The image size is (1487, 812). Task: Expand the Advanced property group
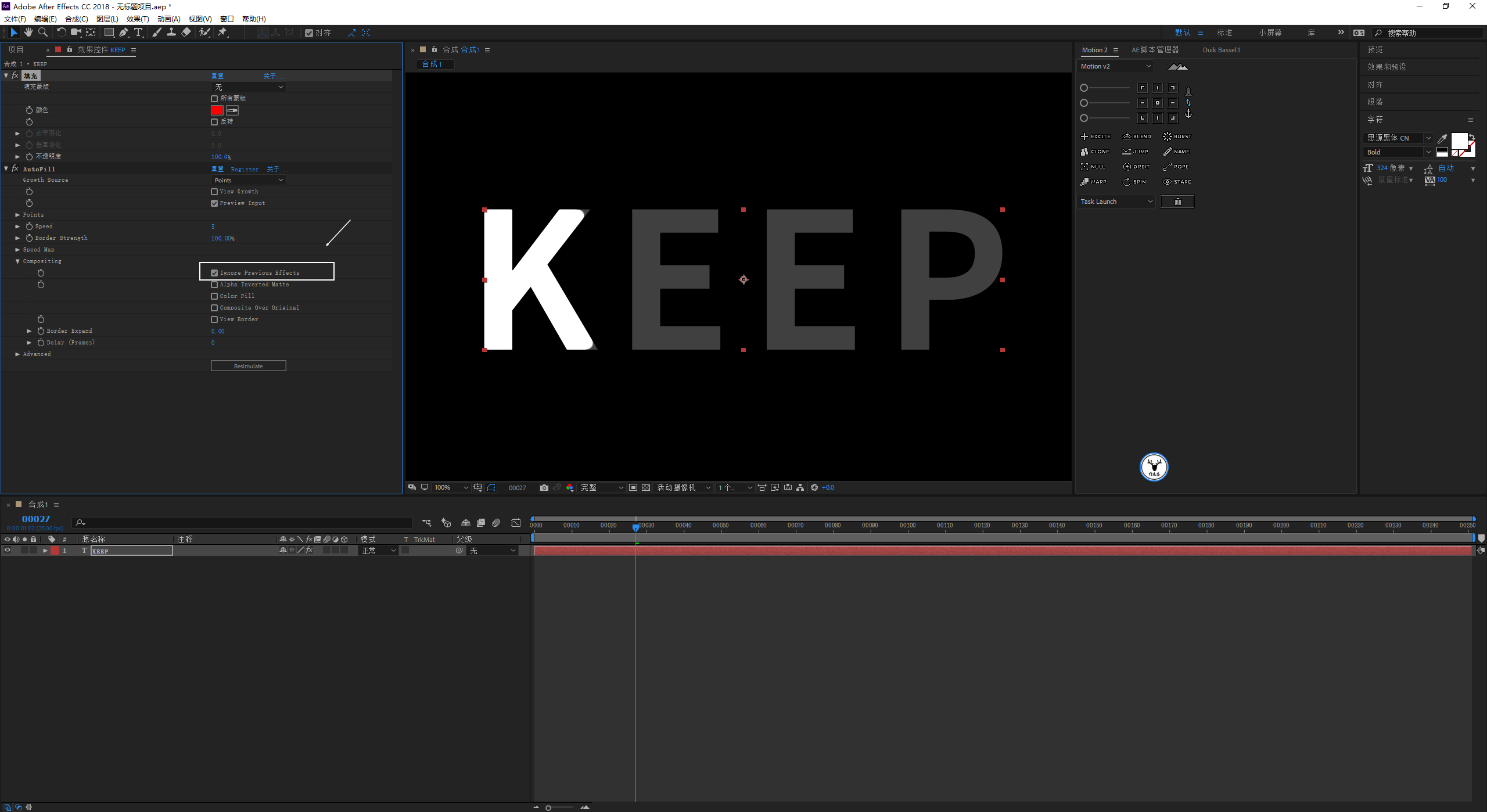pos(17,354)
